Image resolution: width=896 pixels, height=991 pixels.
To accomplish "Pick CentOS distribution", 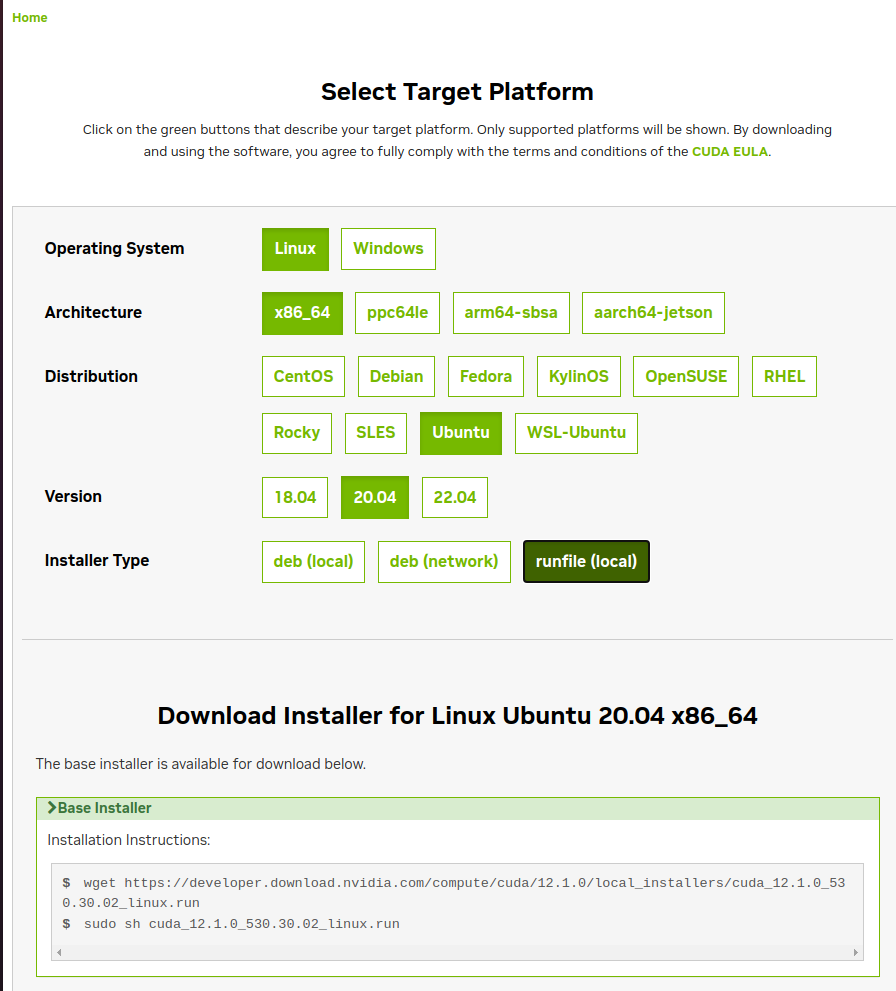I will click(303, 377).
